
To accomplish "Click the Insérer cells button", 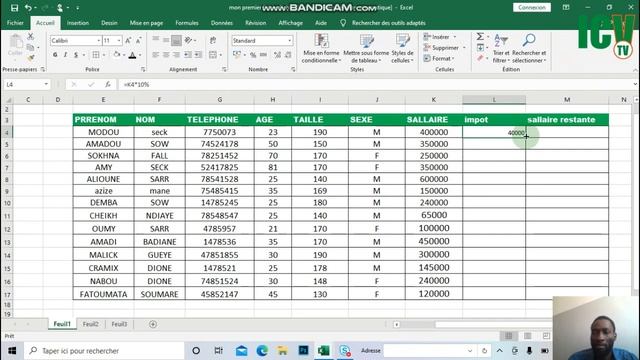I will click(440, 37).
